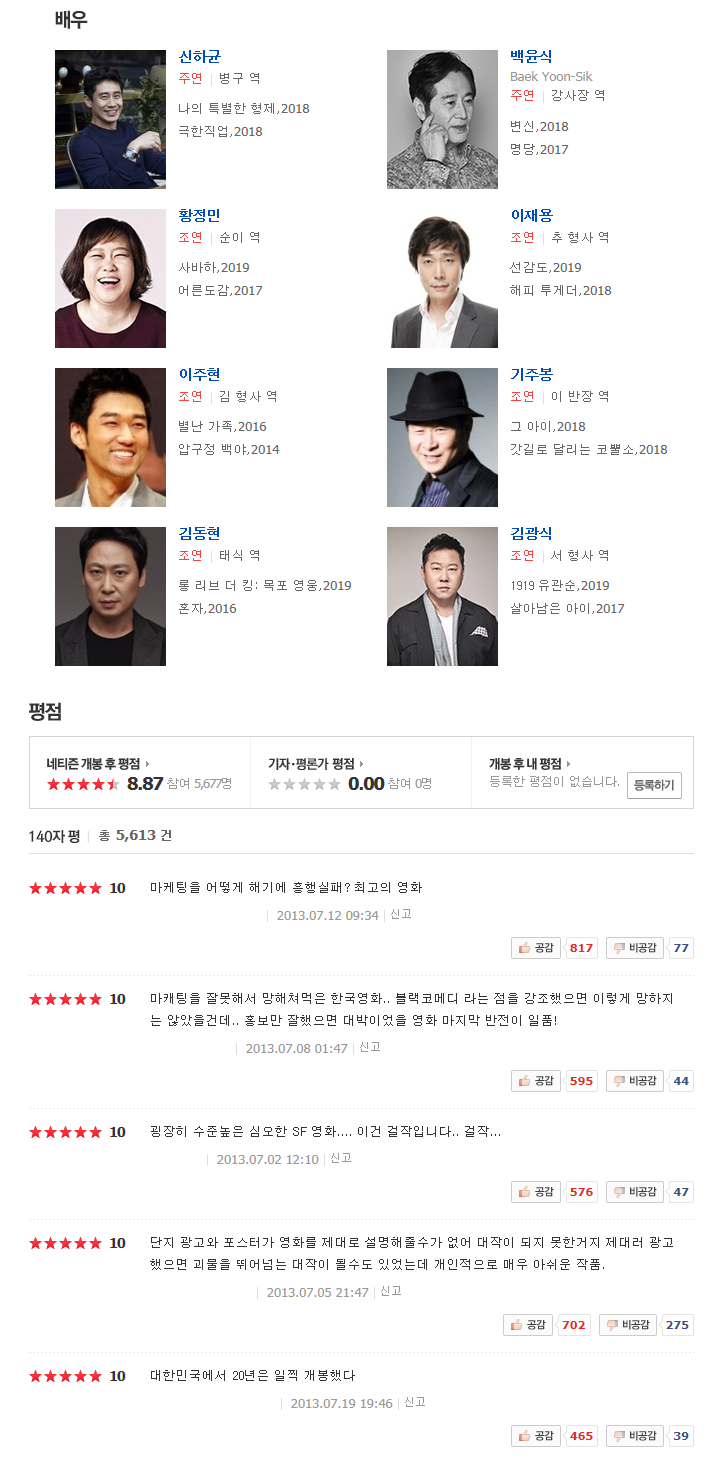
Task: Click thumbs-down 비공감 on first review
Action: (x=633, y=948)
